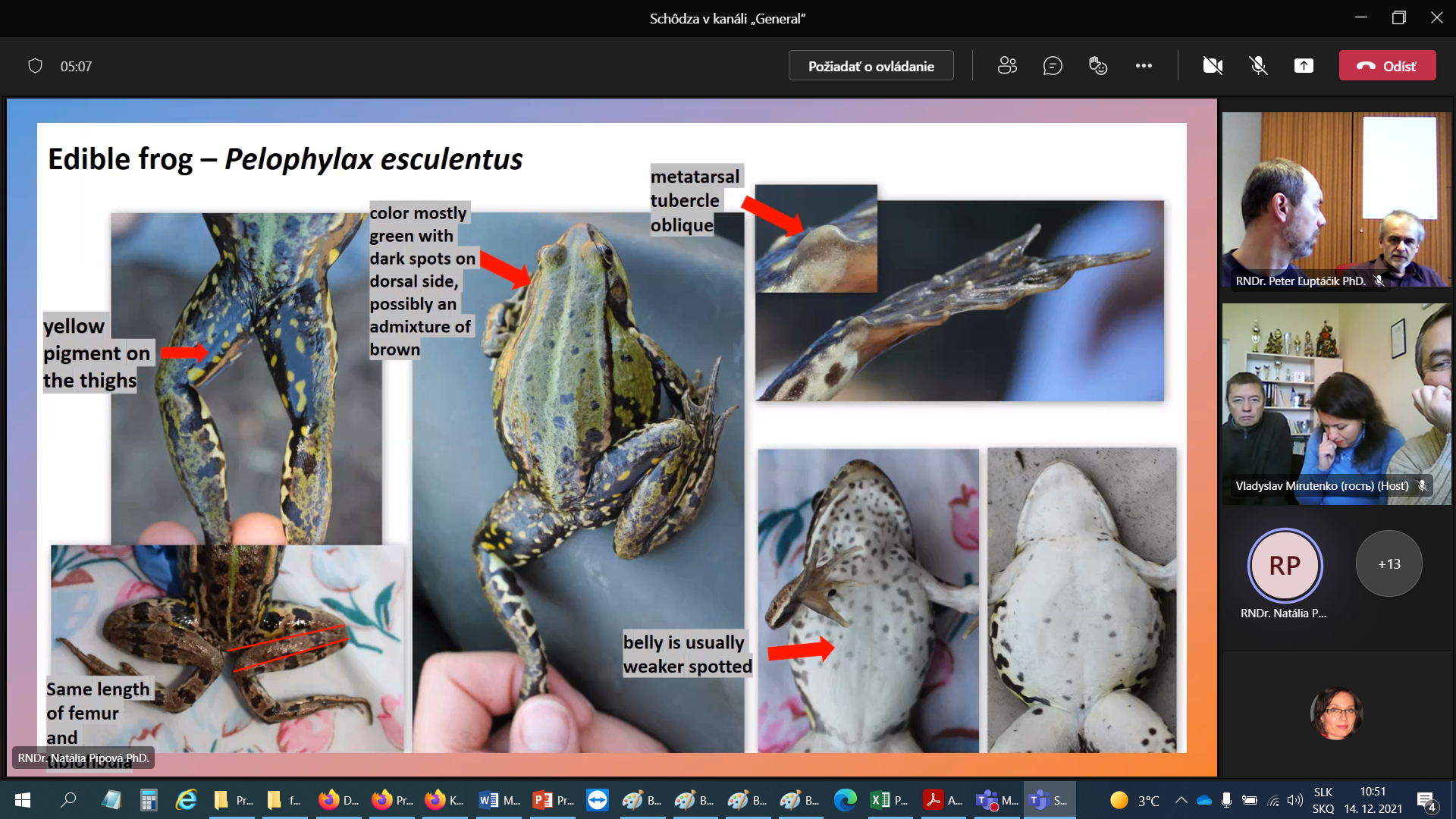This screenshot has width=1456, height=819.
Task: Turn on the camera
Action: 1213,66
